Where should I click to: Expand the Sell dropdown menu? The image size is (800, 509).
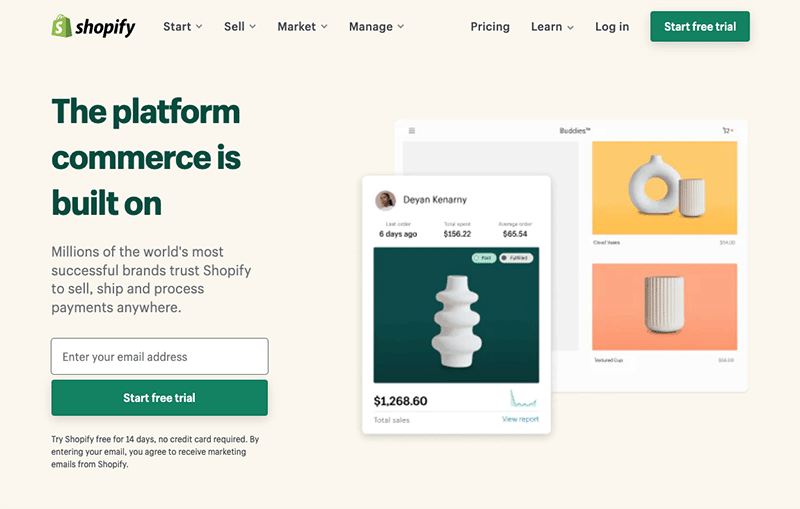pos(240,27)
